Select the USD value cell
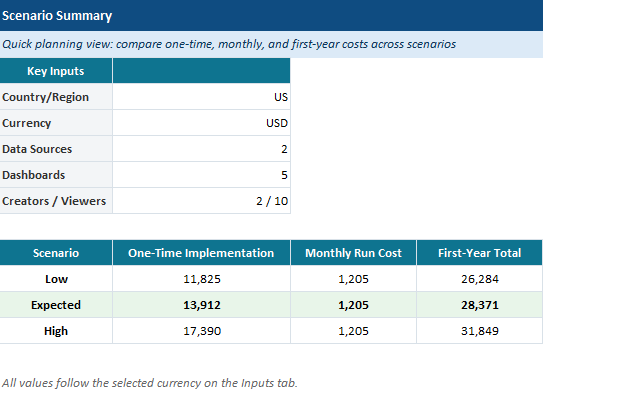This screenshot has width=617, height=407. tap(201, 123)
